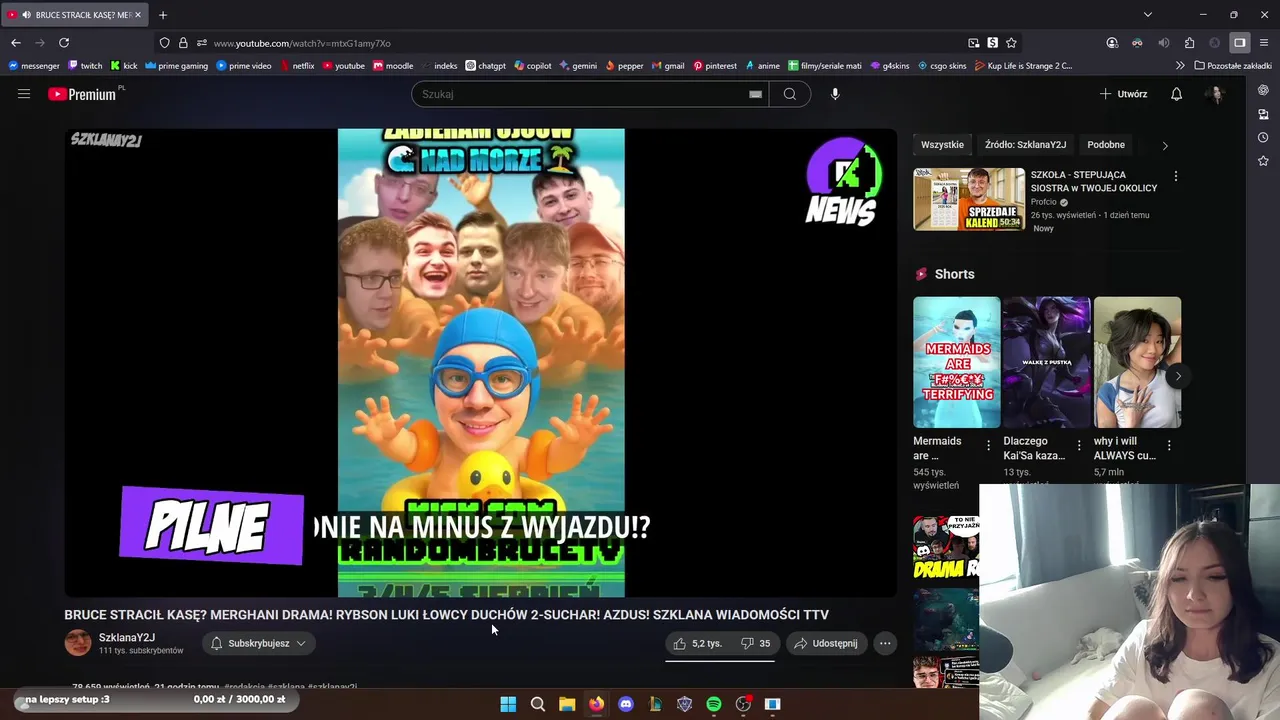This screenshot has width=1280, height=720.
Task: Open Subskrybujesz subscription dropdown
Action: coord(258,643)
